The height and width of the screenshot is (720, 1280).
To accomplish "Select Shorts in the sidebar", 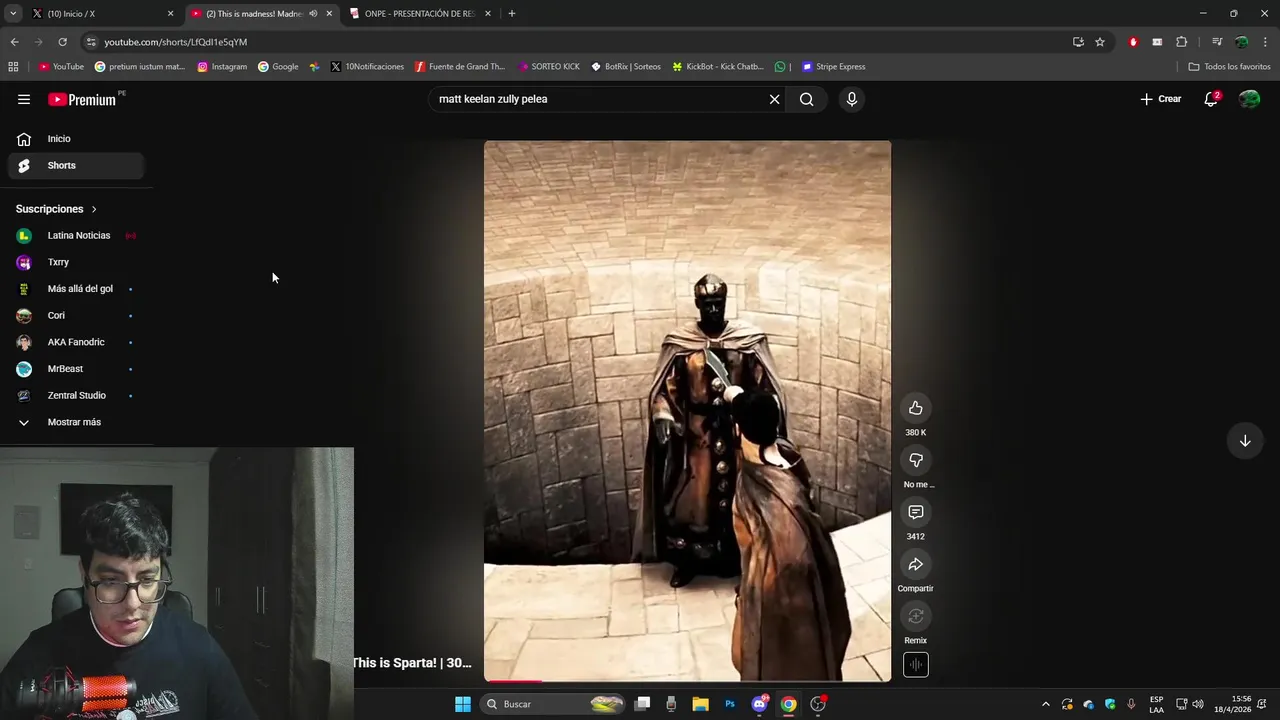I will (76, 166).
